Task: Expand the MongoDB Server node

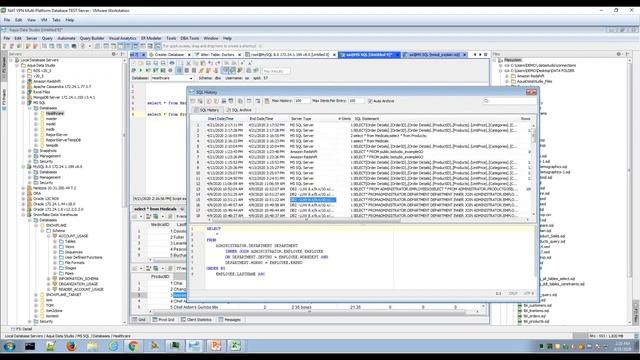Action: (x=24, y=98)
